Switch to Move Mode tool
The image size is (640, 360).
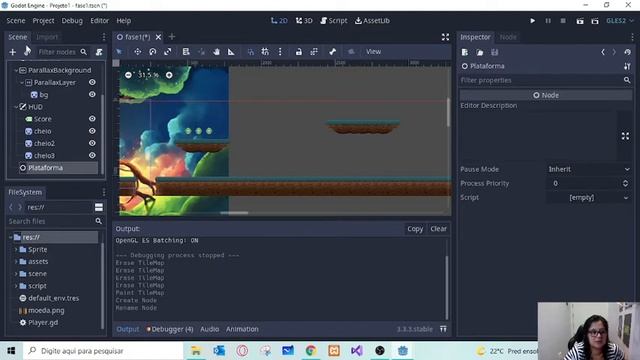click(x=138, y=51)
